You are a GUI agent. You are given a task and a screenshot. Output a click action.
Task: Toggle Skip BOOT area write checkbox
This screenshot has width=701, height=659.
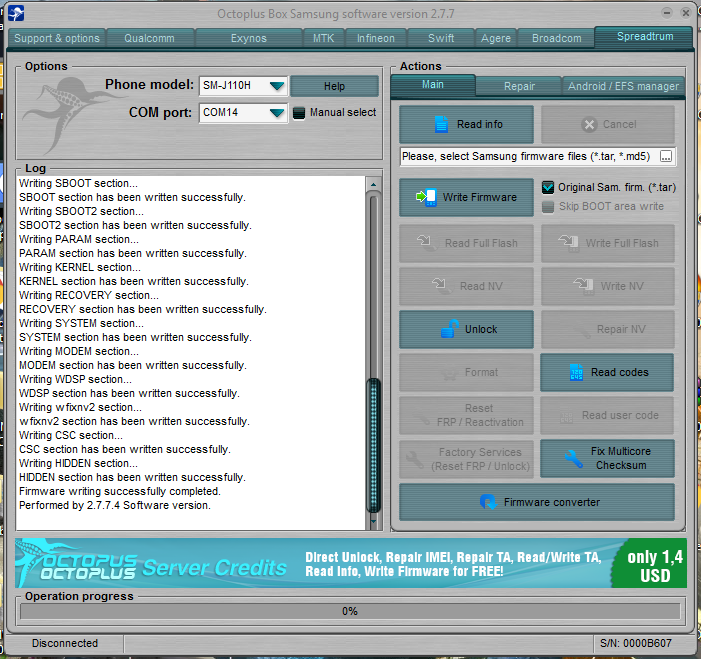click(x=548, y=207)
